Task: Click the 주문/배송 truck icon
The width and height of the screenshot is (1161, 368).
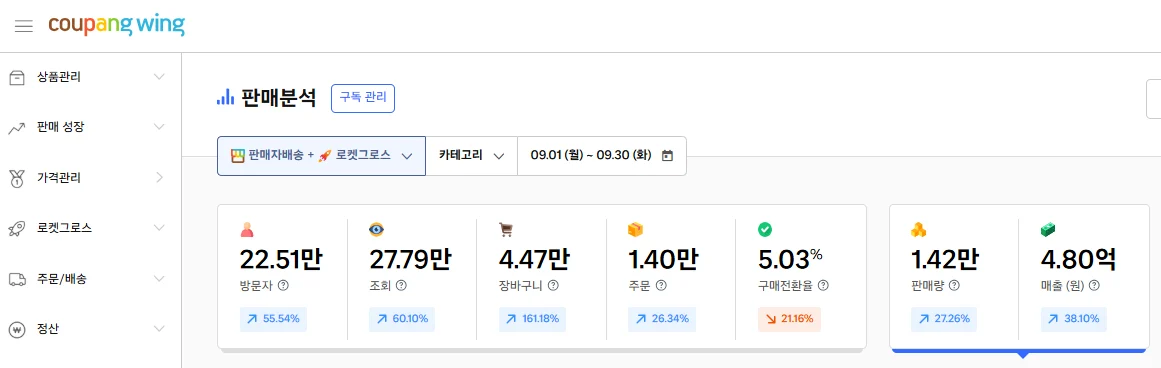Action: tap(16, 279)
